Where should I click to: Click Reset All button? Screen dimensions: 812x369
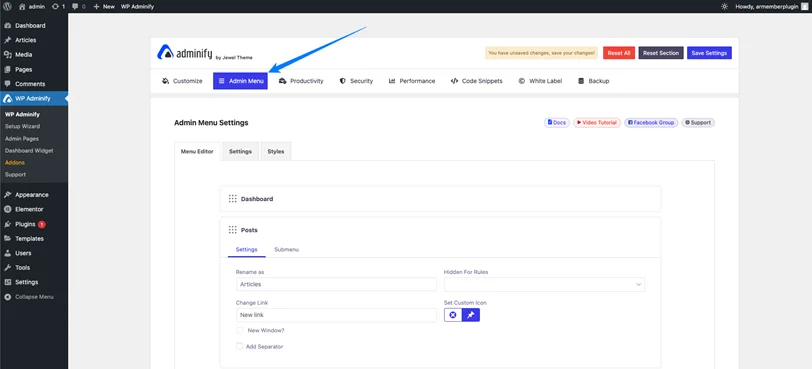(x=619, y=53)
